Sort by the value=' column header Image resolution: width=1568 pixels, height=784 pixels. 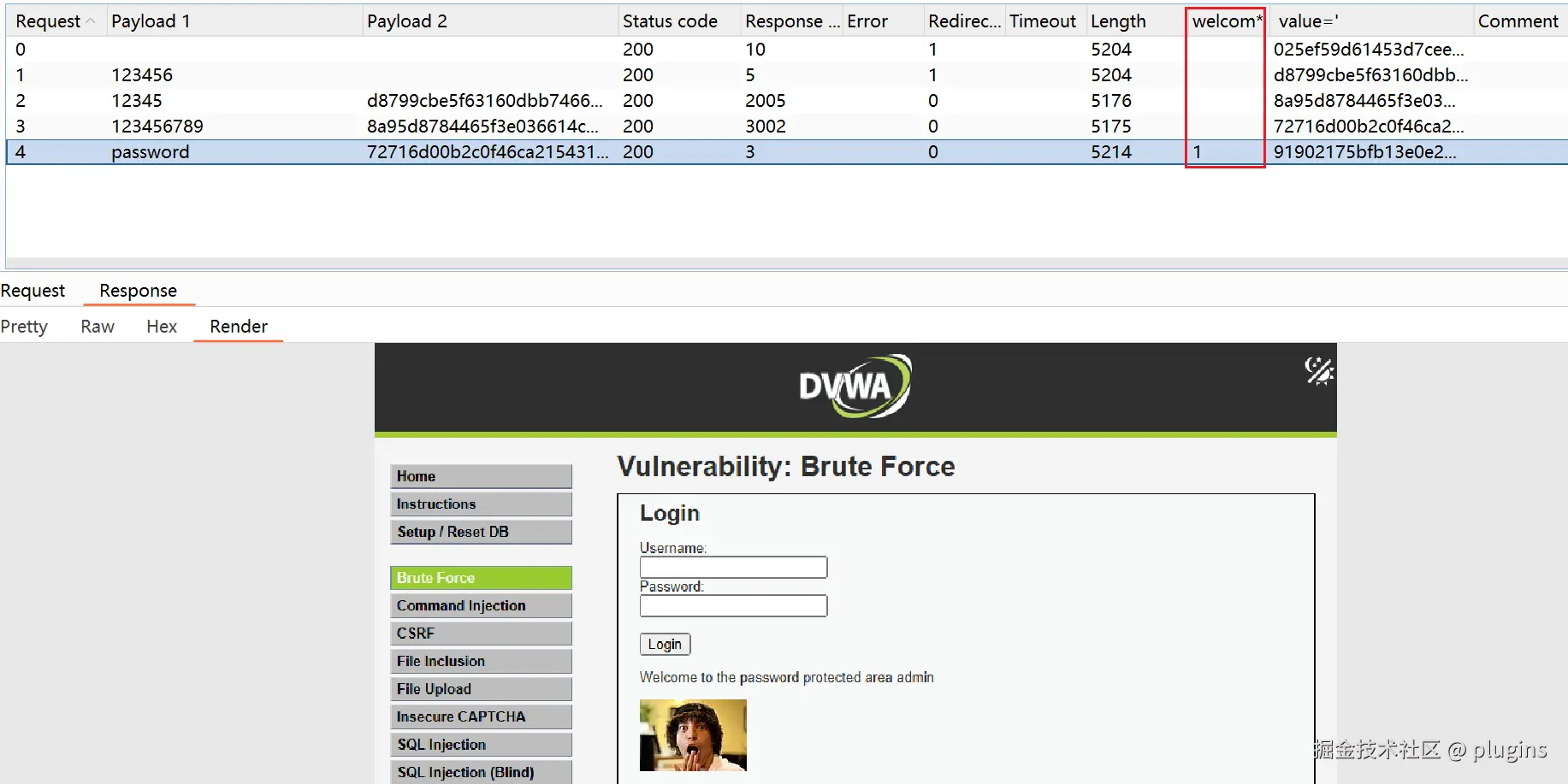(1370, 21)
